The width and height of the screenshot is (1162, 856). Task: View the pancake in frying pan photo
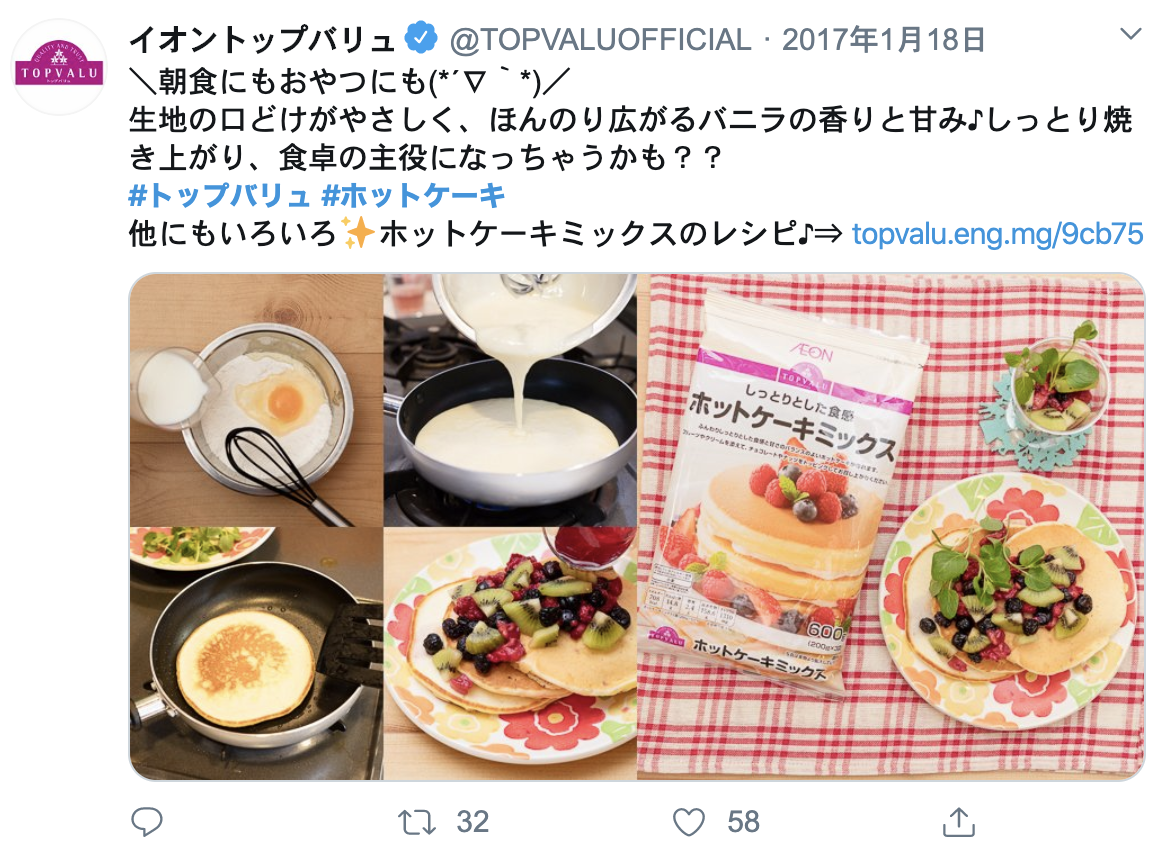[256, 654]
